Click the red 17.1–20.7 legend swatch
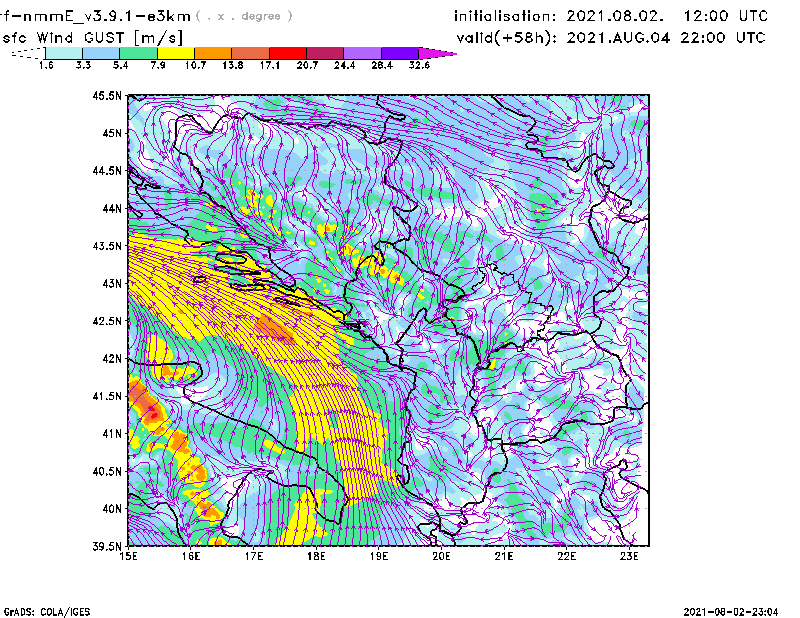800x618 pixels. (x=288, y=53)
